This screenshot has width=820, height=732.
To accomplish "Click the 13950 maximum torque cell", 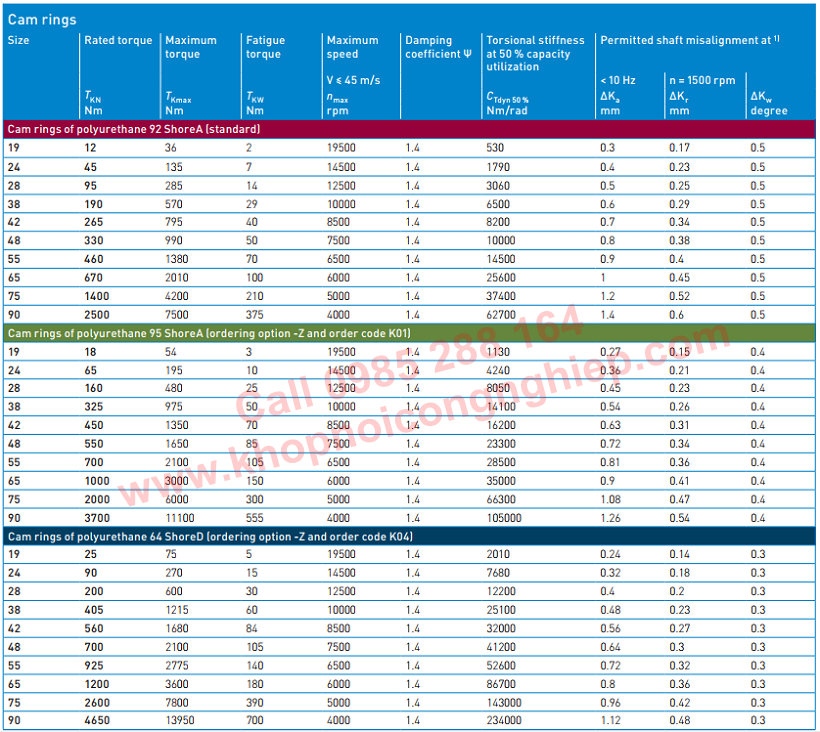I will coord(181,720).
